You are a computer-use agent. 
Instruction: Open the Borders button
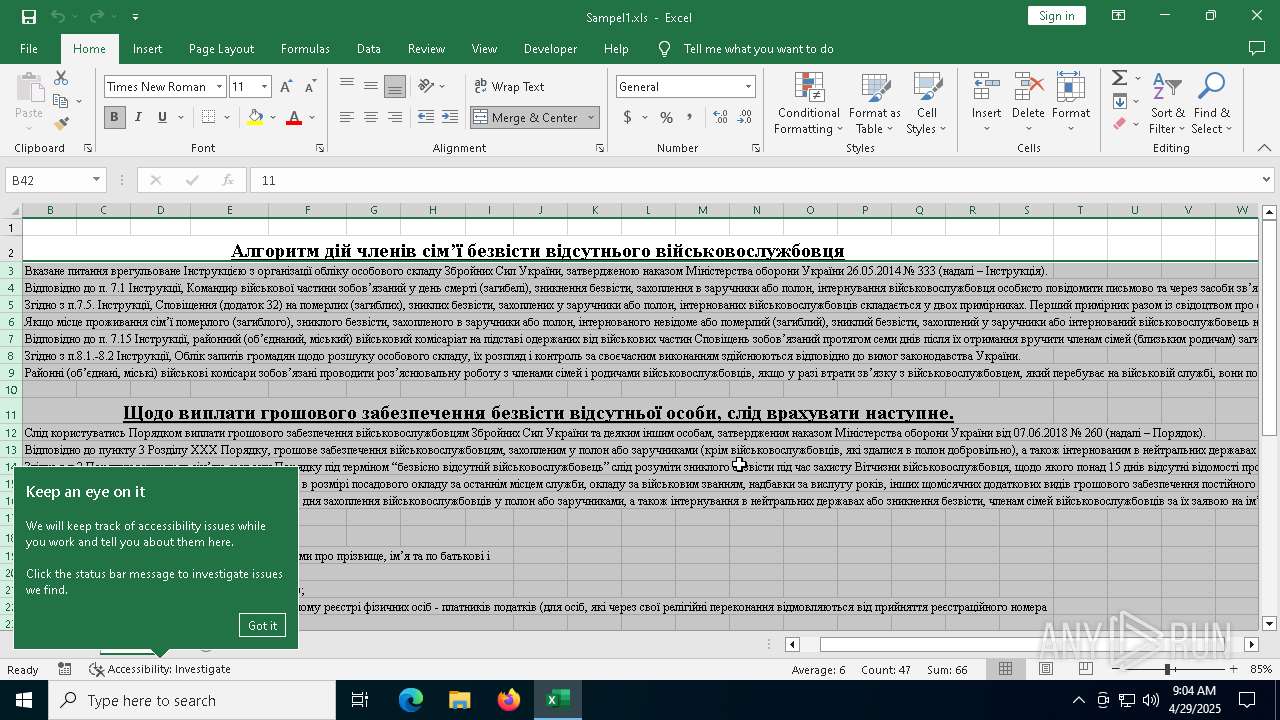207,117
